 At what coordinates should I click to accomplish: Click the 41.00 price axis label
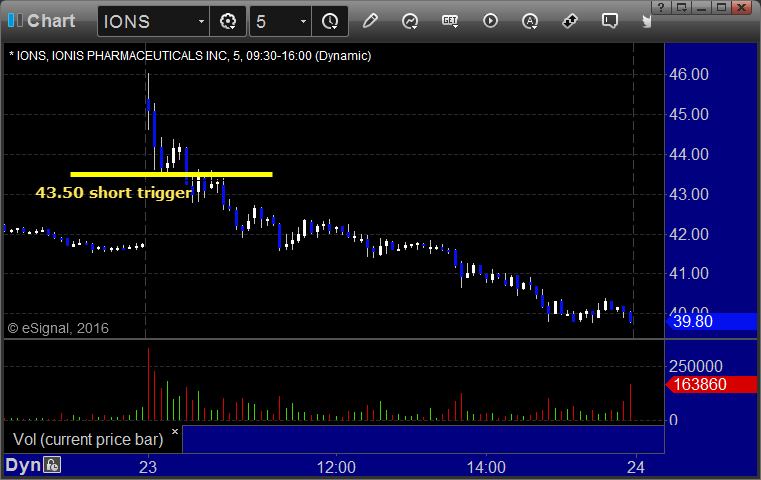pyautogui.click(x=689, y=273)
